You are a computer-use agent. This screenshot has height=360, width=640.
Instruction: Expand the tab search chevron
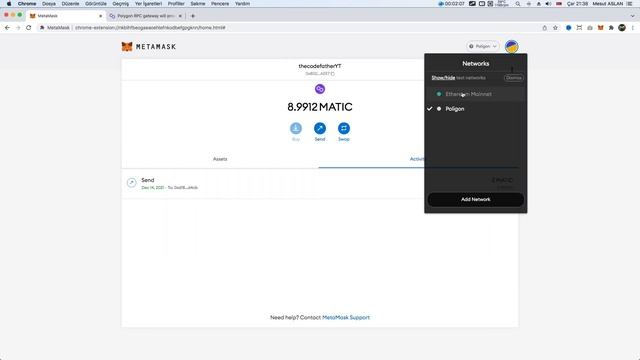(x=632, y=16)
